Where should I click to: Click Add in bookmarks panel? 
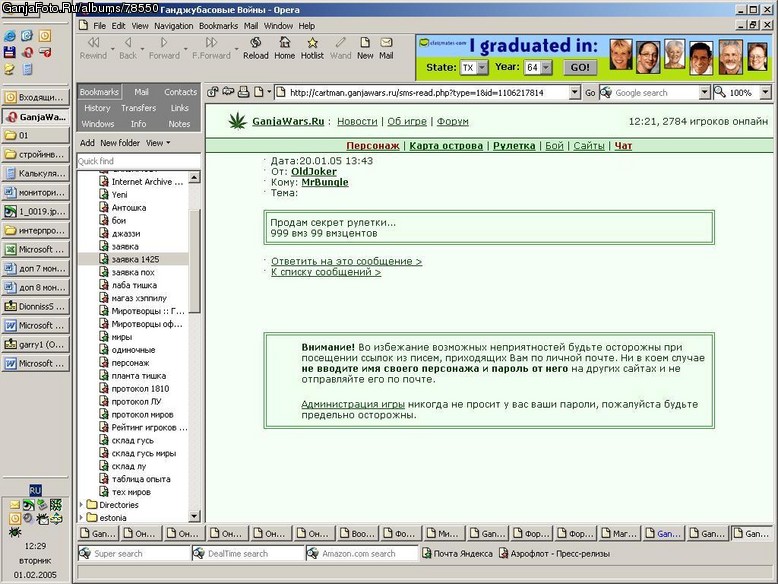(87, 143)
